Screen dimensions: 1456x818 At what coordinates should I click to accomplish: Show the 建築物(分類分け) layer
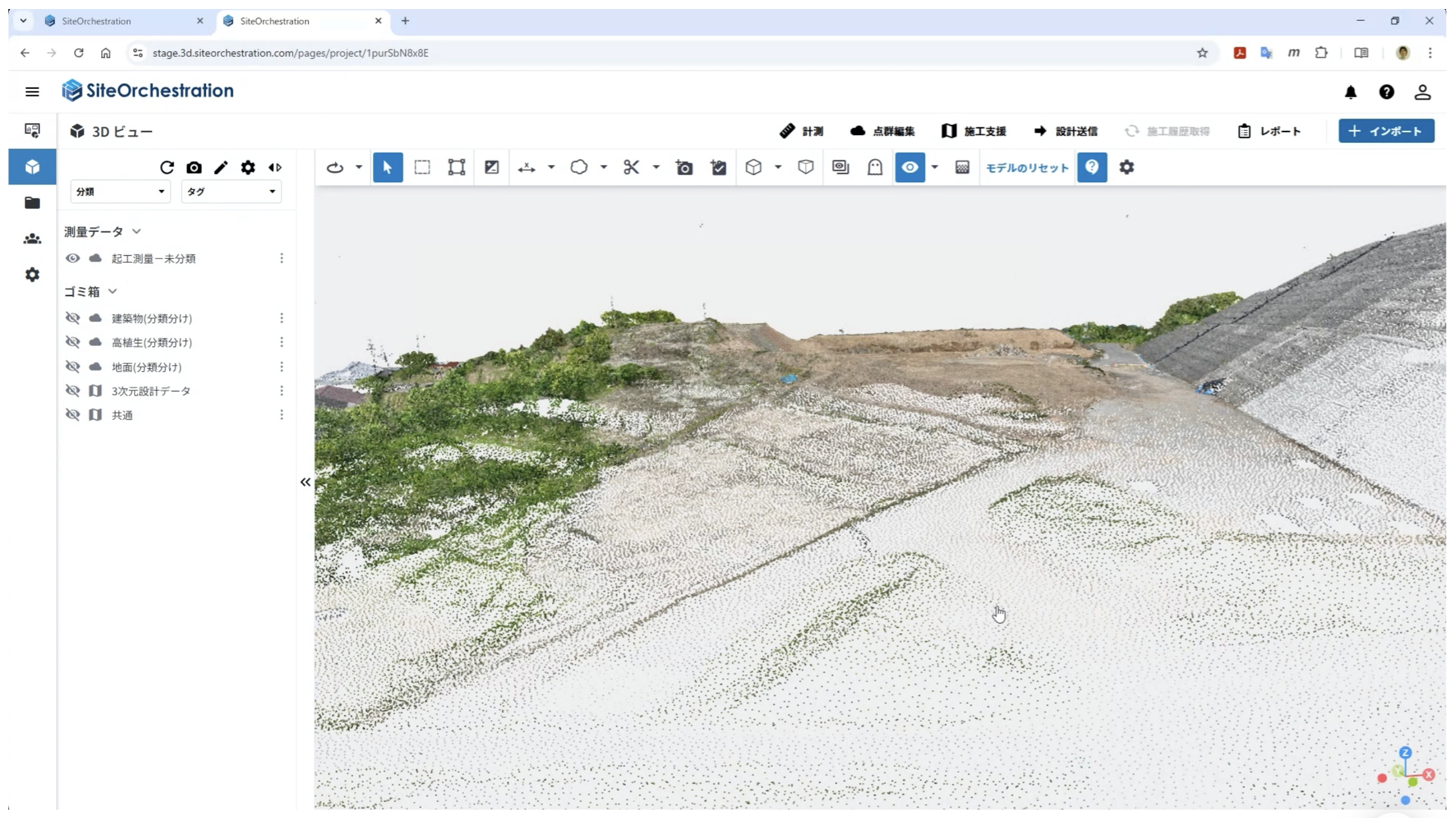tap(73, 318)
